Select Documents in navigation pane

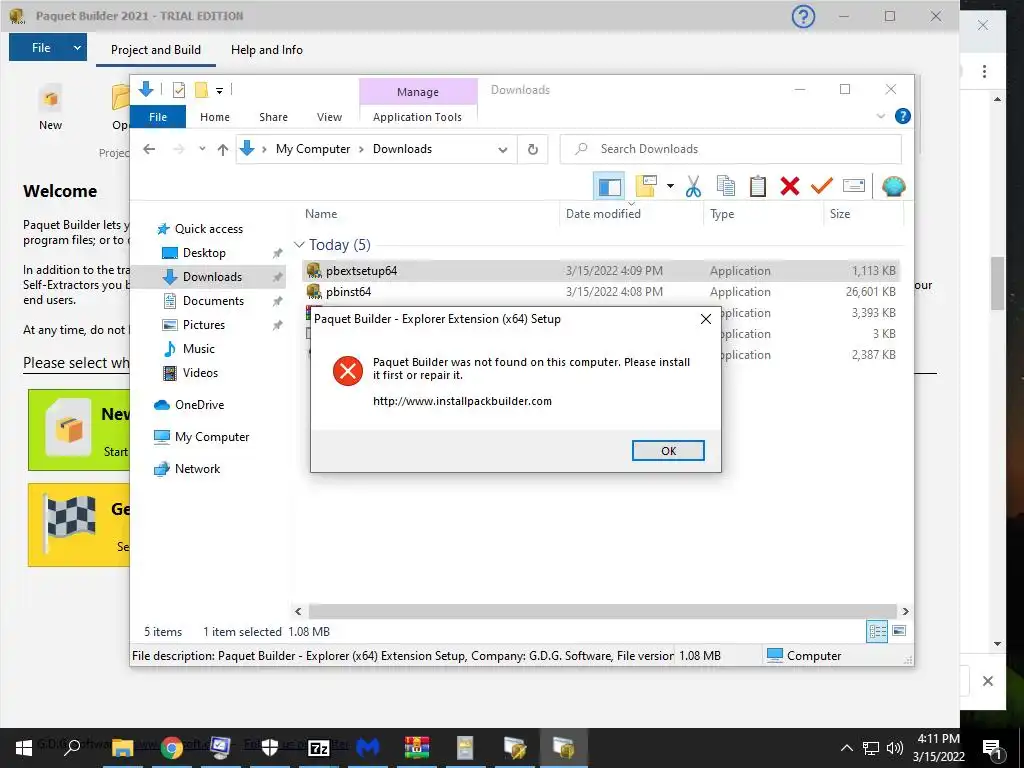point(213,301)
